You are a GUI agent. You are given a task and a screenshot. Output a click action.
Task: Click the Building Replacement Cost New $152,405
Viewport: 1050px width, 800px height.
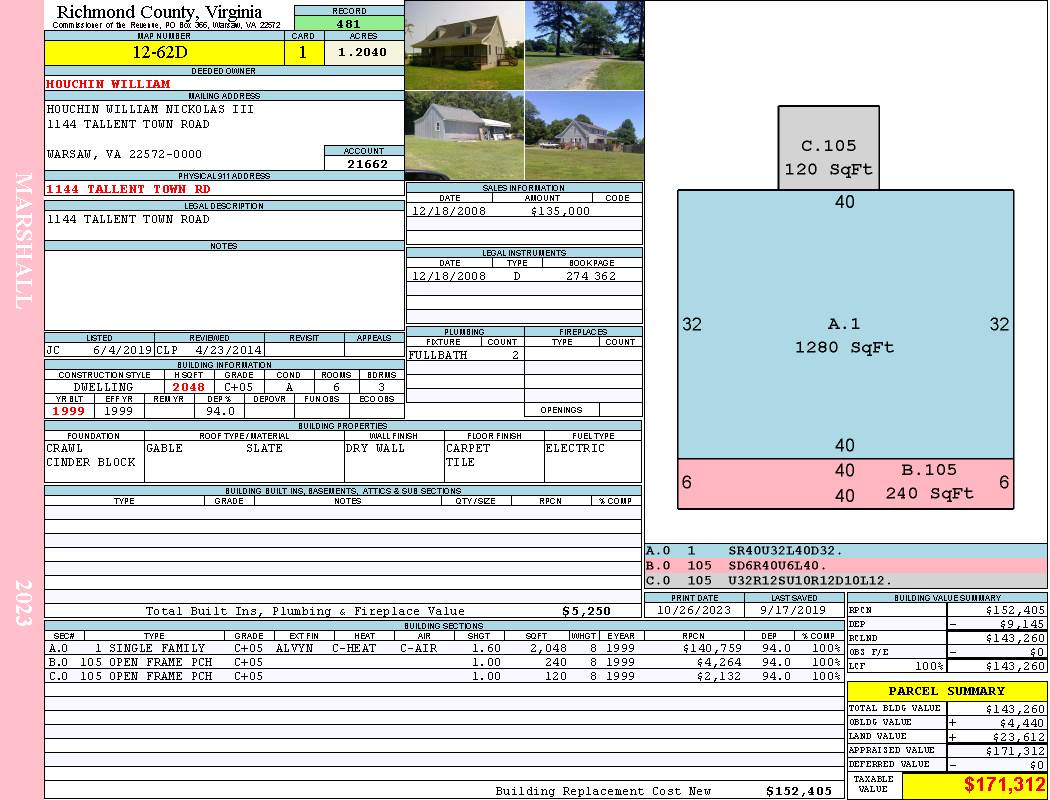[798, 791]
